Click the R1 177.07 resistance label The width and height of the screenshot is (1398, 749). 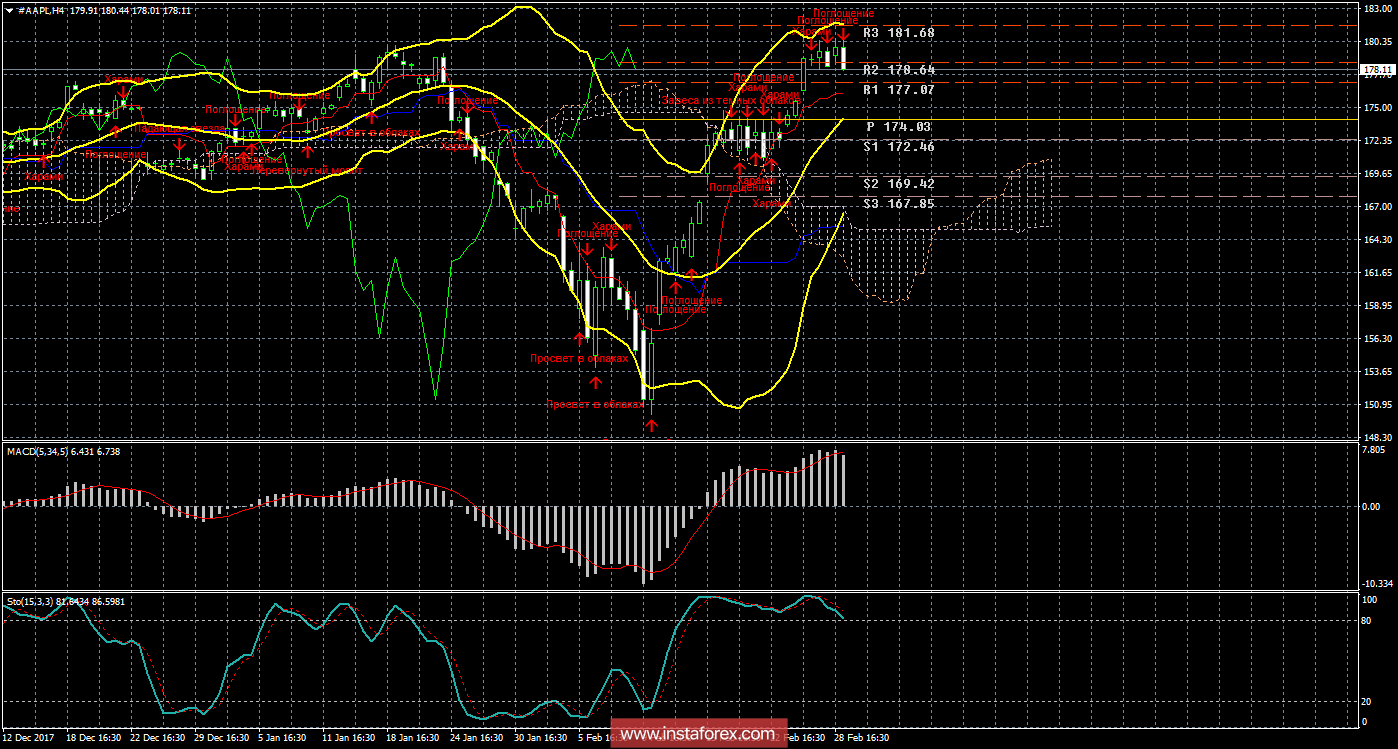(897, 89)
